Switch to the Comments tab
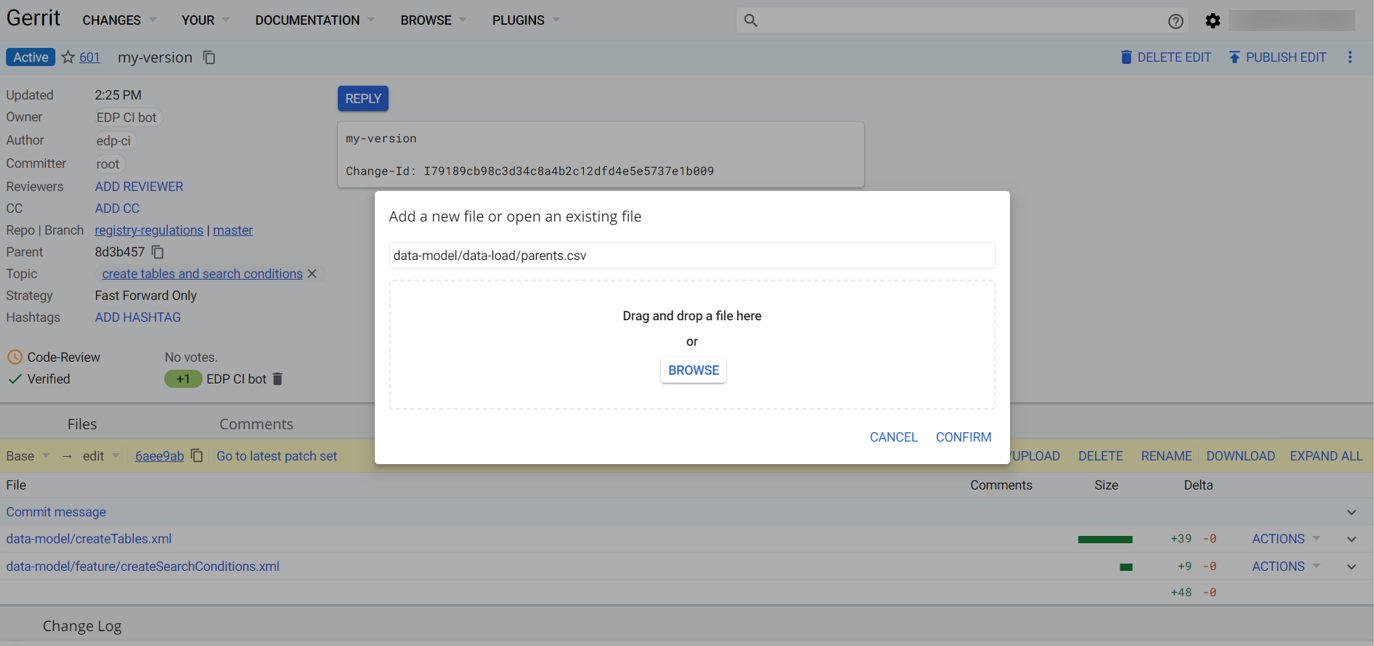Viewport: 1374px width, 646px height. point(256,424)
